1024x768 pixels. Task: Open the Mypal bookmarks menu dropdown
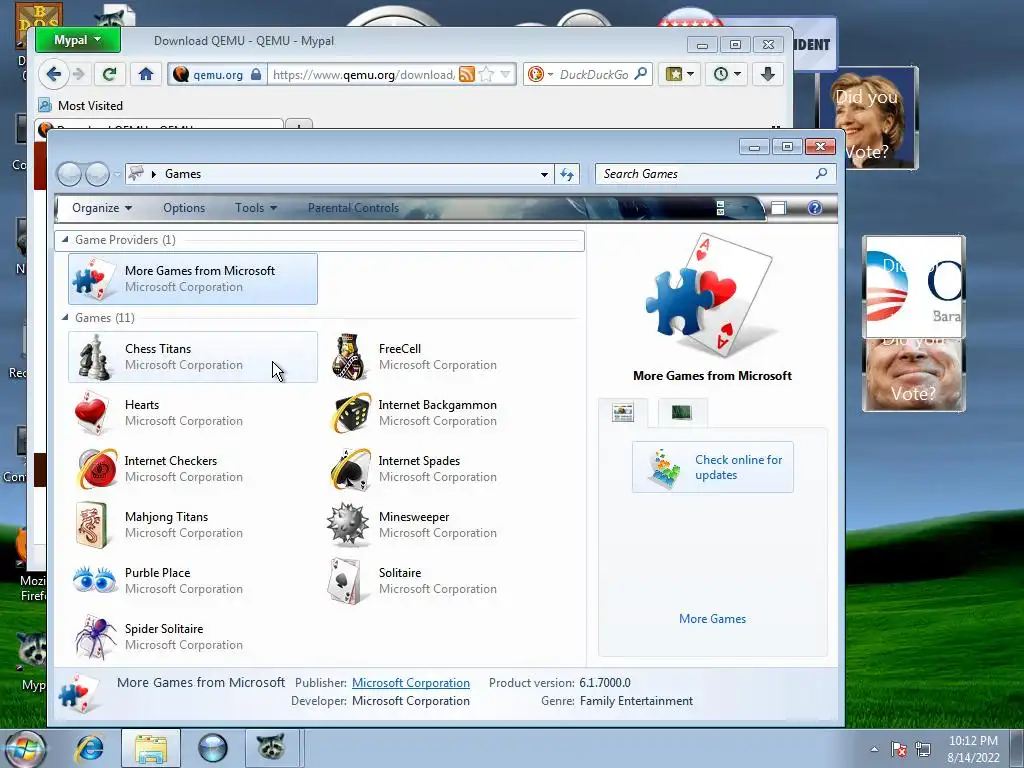[680, 74]
